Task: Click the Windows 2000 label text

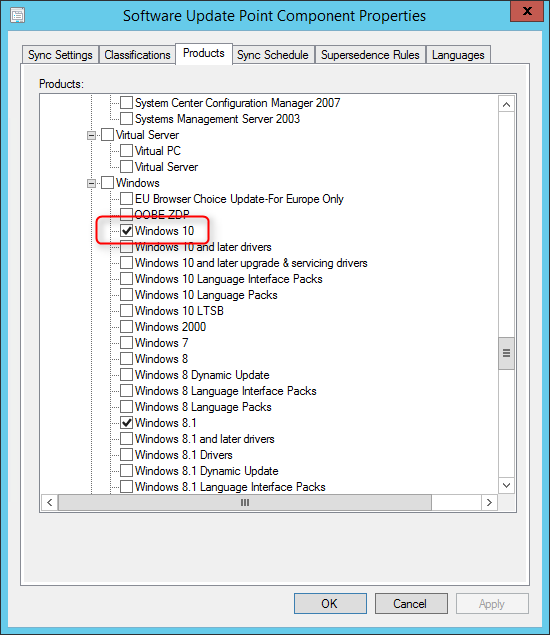Action: click(171, 327)
